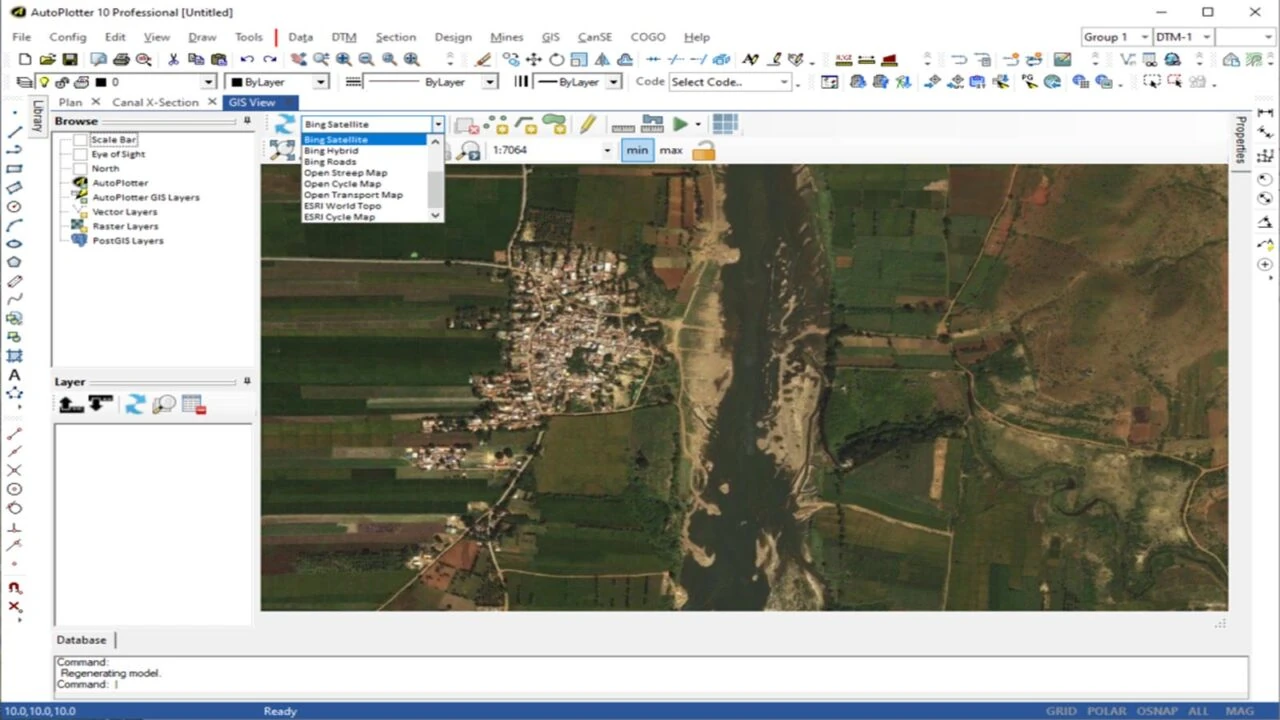Toggle GRID mode in status bar
This screenshot has width=1280, height=720.
pyautogui.click(x=1061, y=711)
